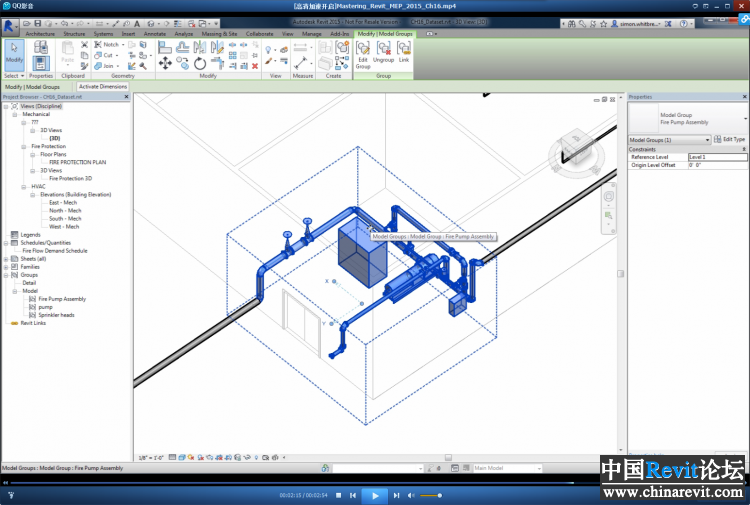This screenshot has height=505, width=750.
Task: Click the Trim/Extend to Corner icon
Action: [217, 63]
